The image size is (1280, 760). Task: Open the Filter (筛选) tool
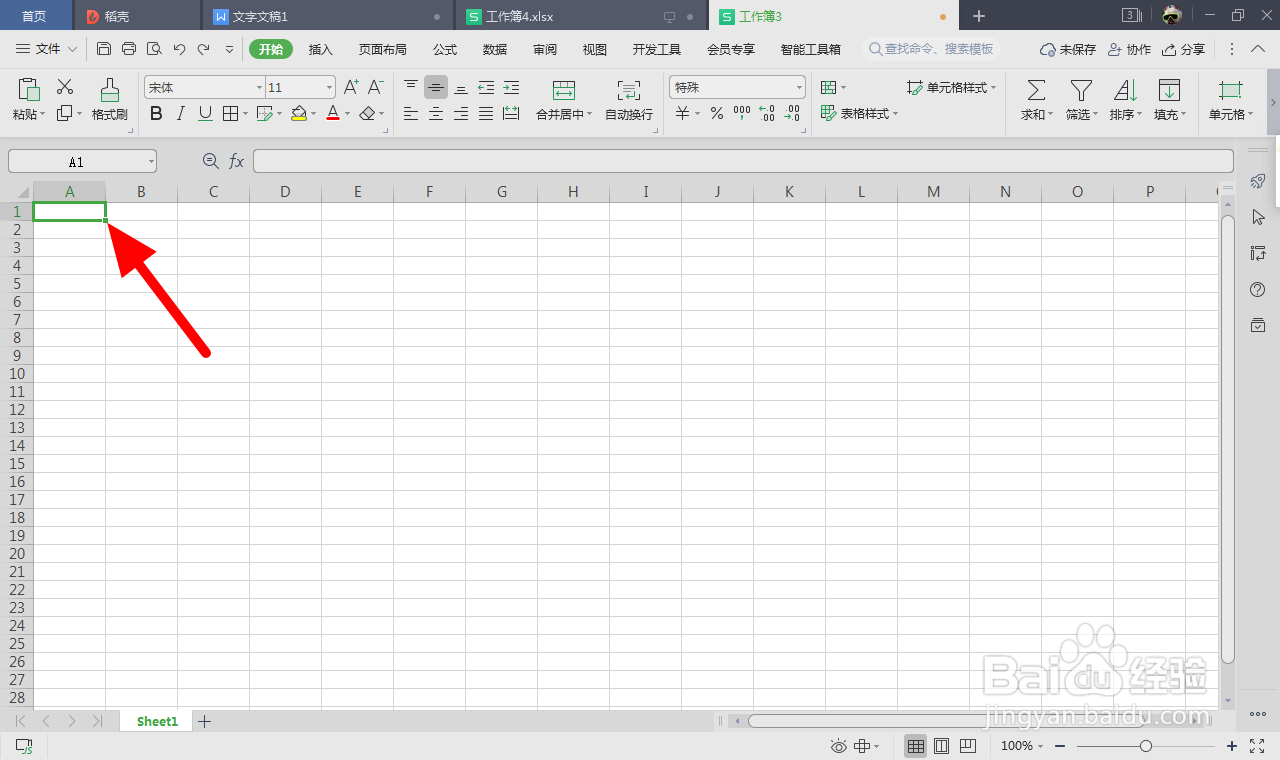[x=1079, y=100]
